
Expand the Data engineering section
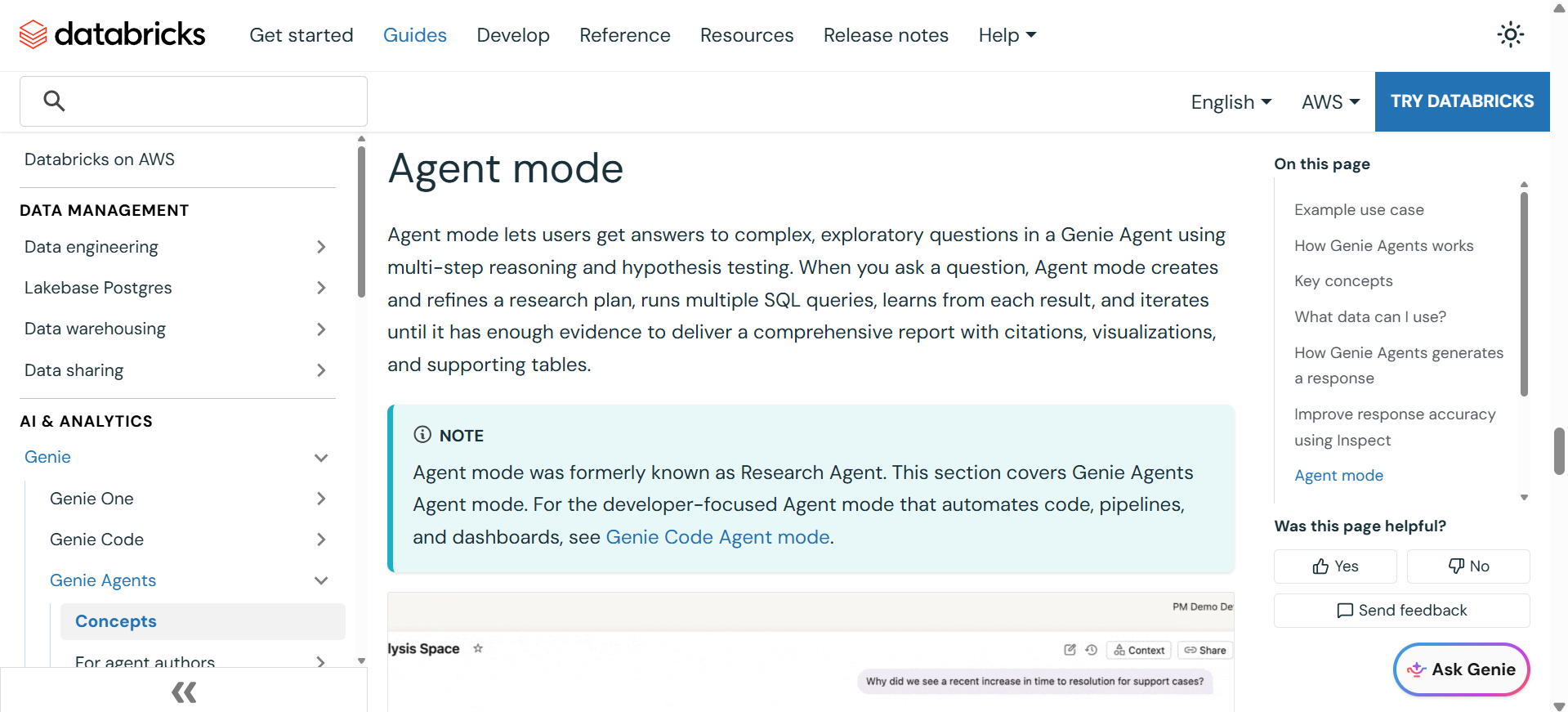pos(321,247)
